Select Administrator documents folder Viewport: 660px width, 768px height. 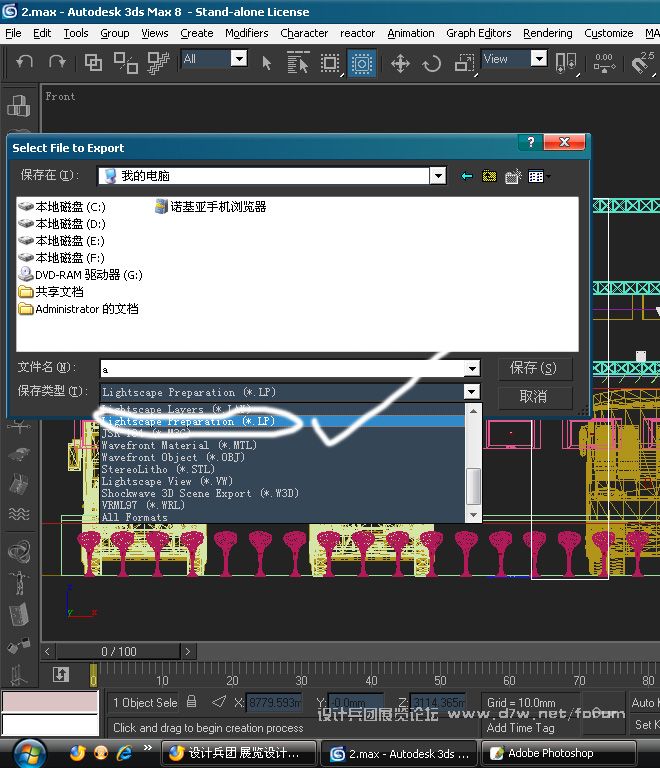click(78, 309)
